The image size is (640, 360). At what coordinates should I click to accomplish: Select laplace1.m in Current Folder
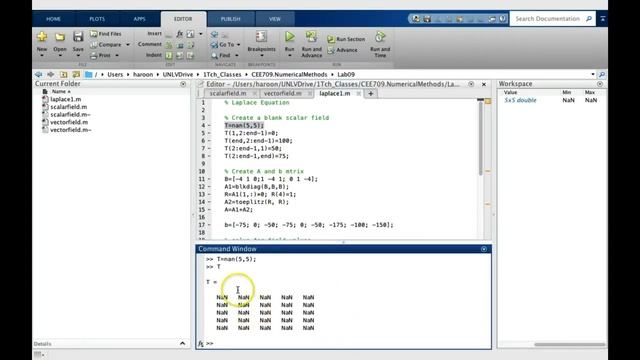[65, 99]
